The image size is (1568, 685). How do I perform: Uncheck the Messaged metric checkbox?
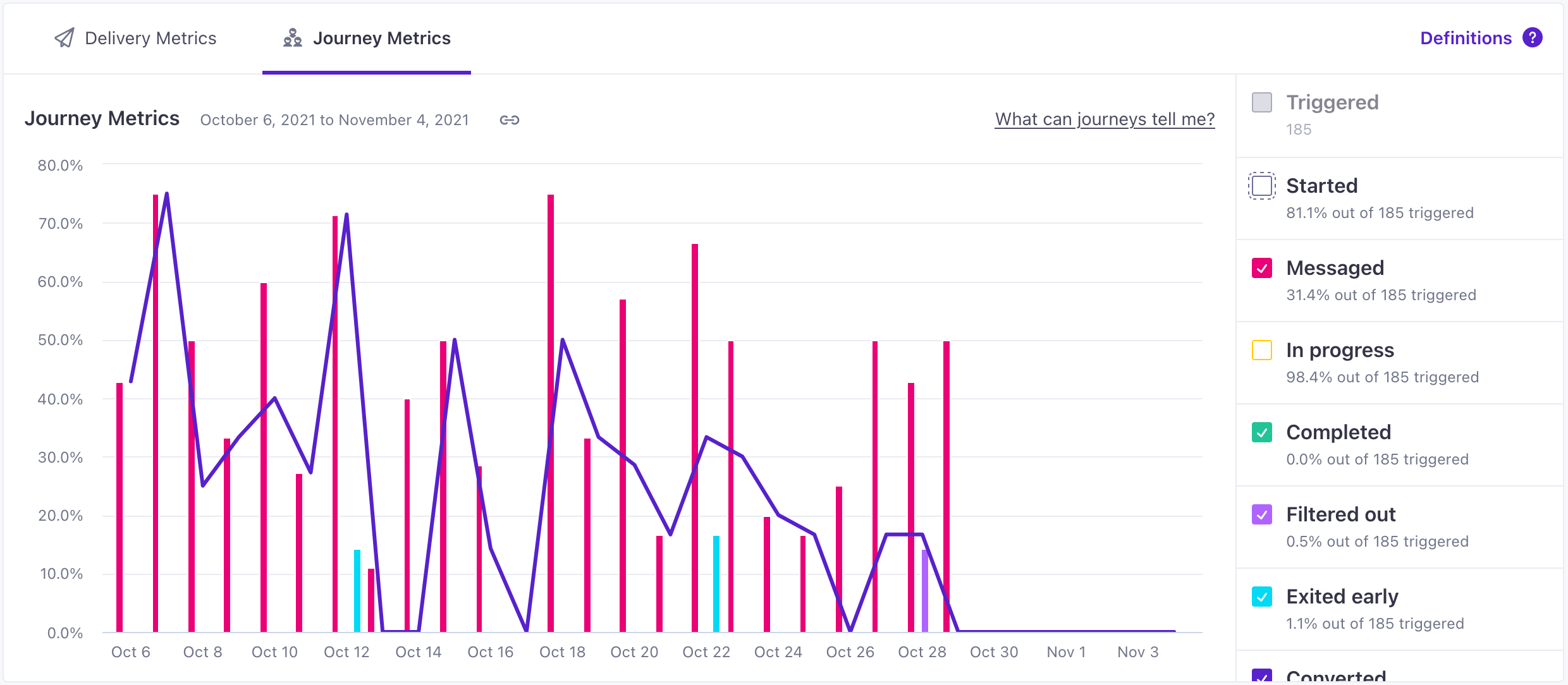[x=1262, y=268]
